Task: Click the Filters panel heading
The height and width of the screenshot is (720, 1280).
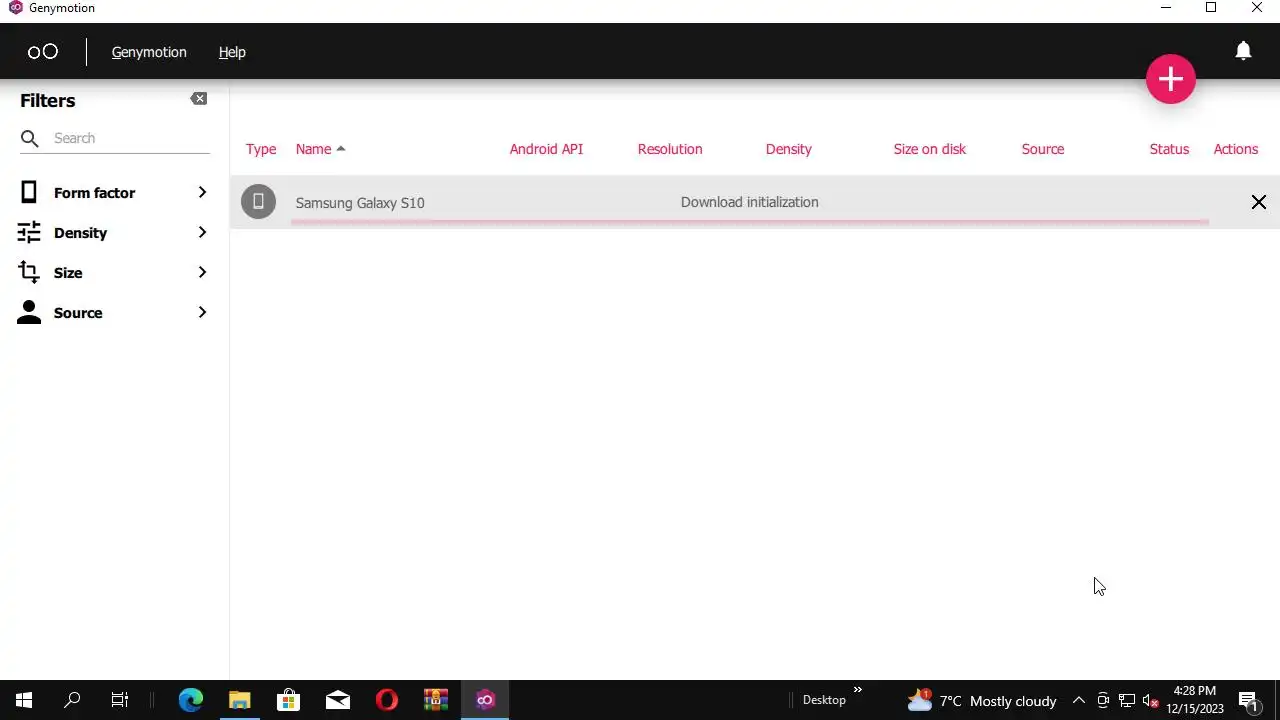Action: 47,100
